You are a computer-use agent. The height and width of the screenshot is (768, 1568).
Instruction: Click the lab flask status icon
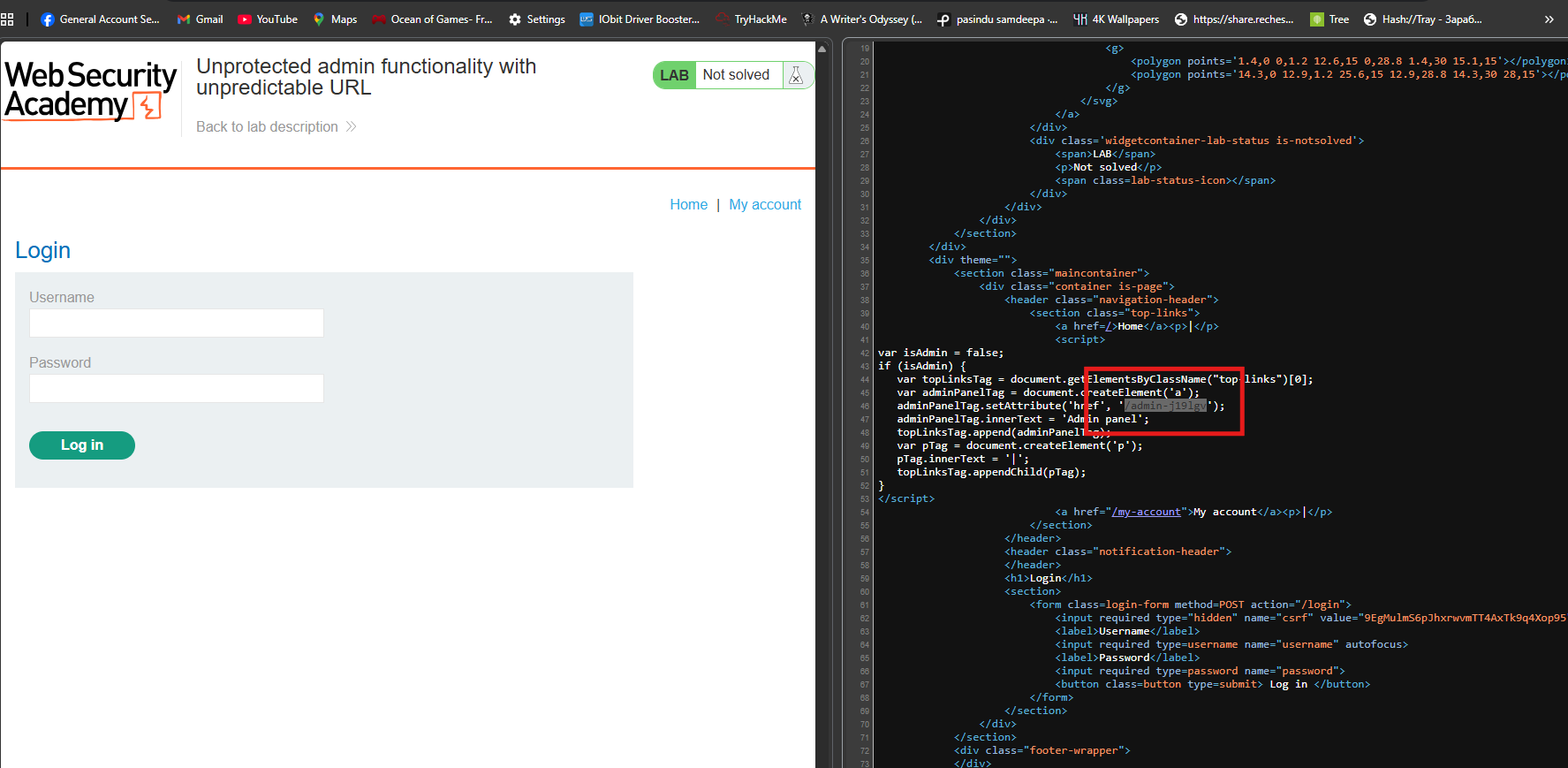coord(796,75)
